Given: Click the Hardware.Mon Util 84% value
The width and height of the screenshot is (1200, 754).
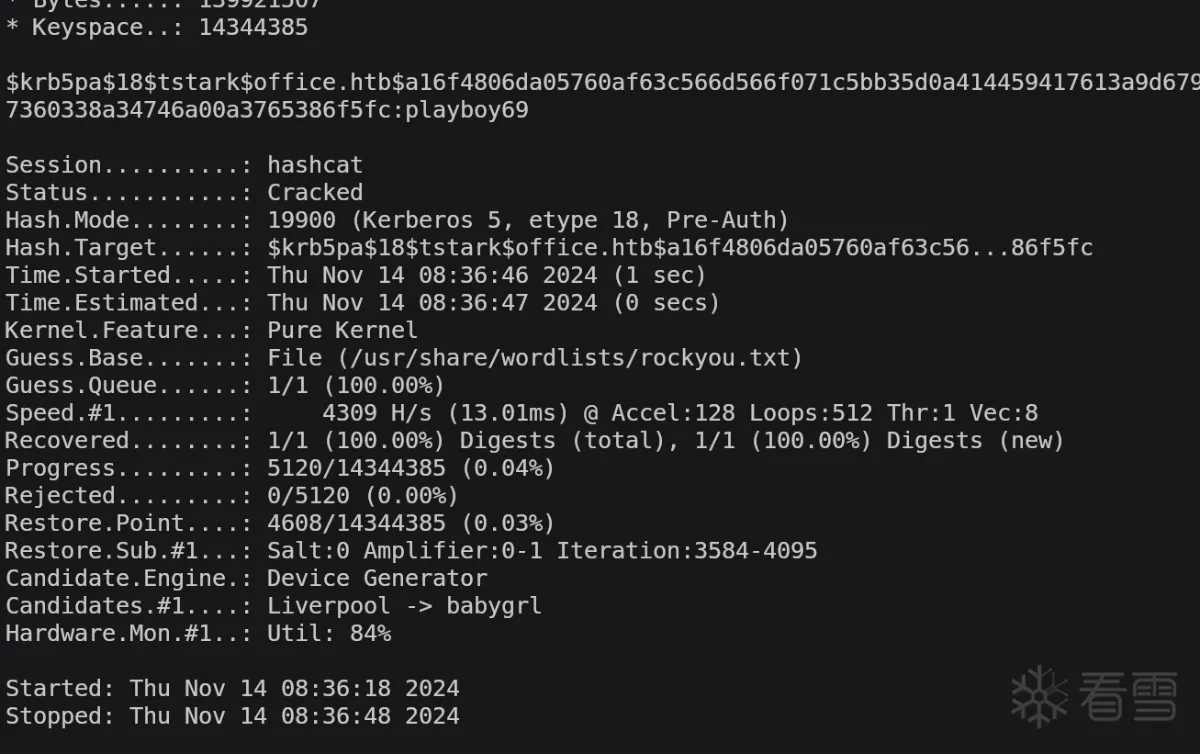Looking at the screenshot, I should [x=328, y=633].
